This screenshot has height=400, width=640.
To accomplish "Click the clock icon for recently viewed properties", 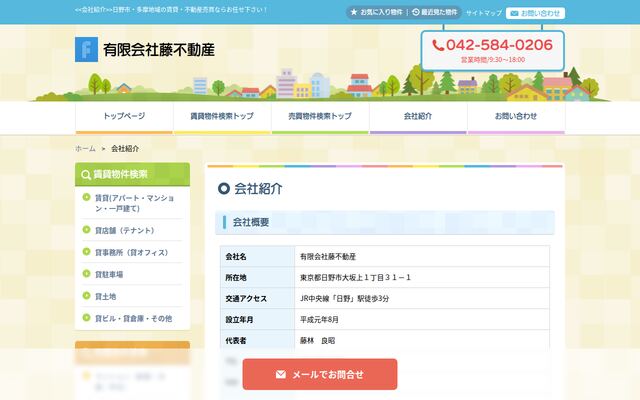I will pos(416,12).
